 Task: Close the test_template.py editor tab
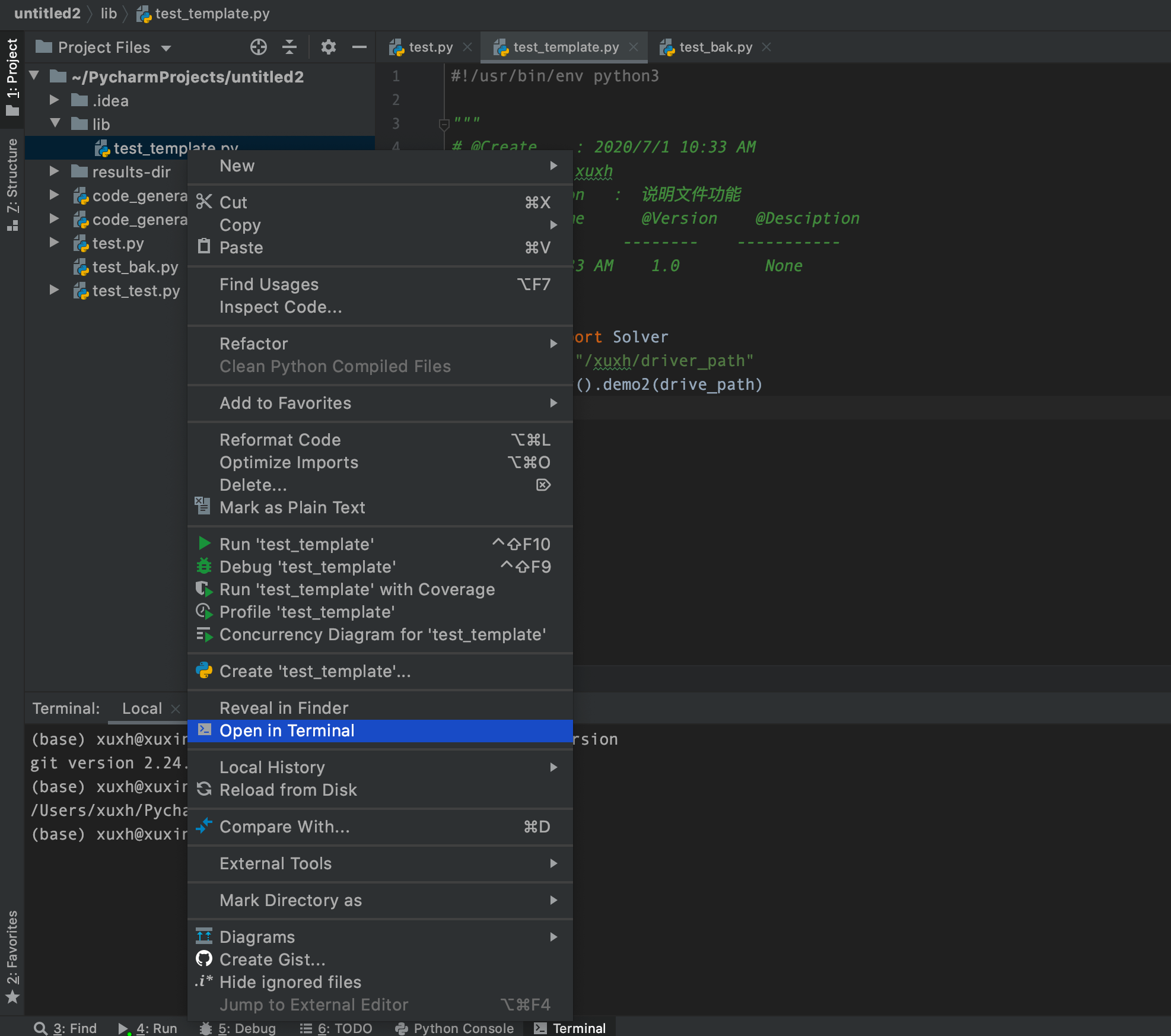pos(634,47)
